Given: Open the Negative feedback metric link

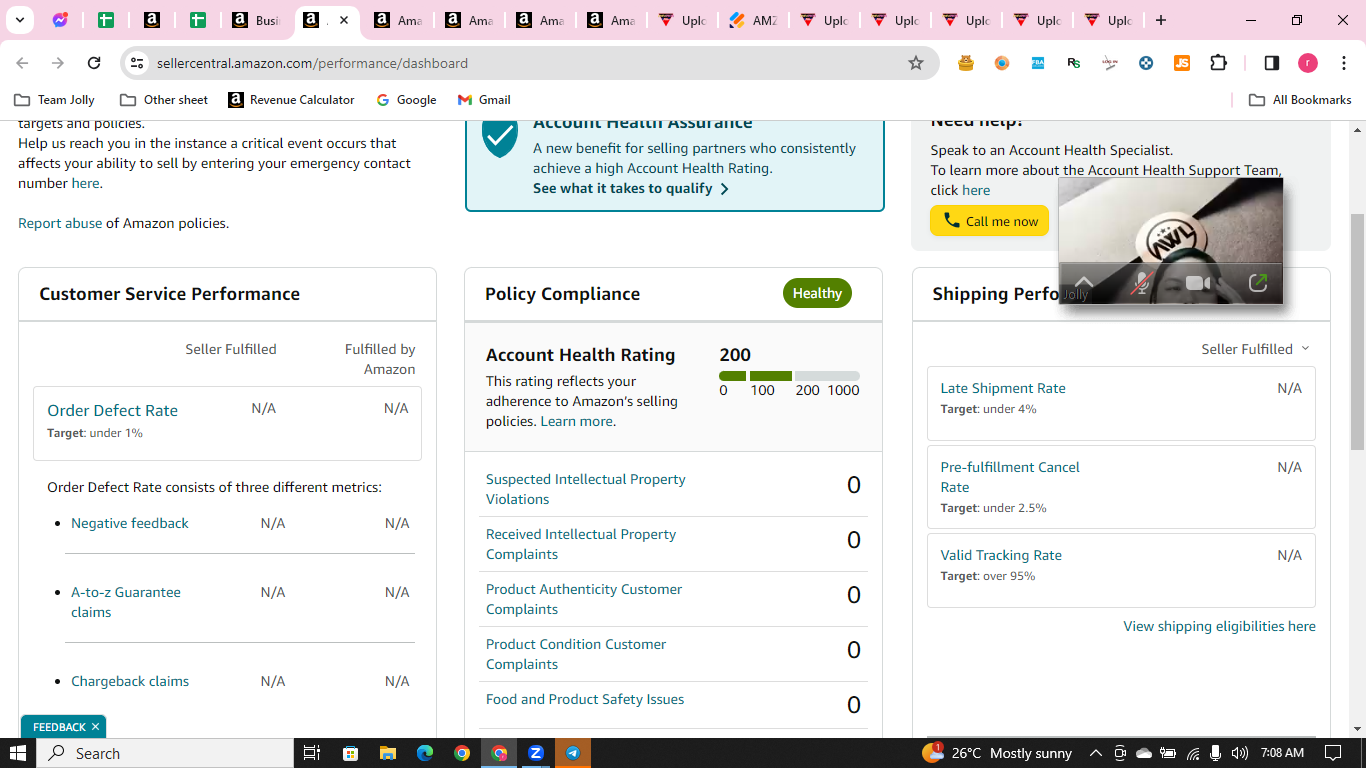Looking at the screenshot, I should (x=130, y=523).
